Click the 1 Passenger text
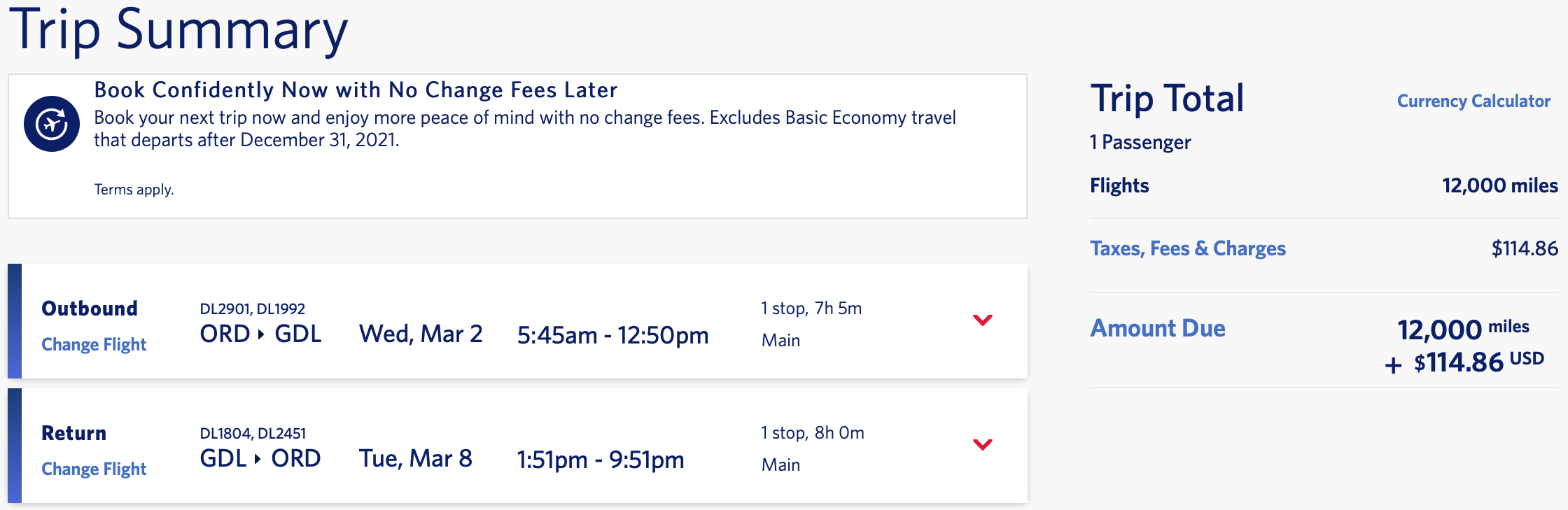The height and width of the screenshot is (510, 1568). tap(1140, 142)
